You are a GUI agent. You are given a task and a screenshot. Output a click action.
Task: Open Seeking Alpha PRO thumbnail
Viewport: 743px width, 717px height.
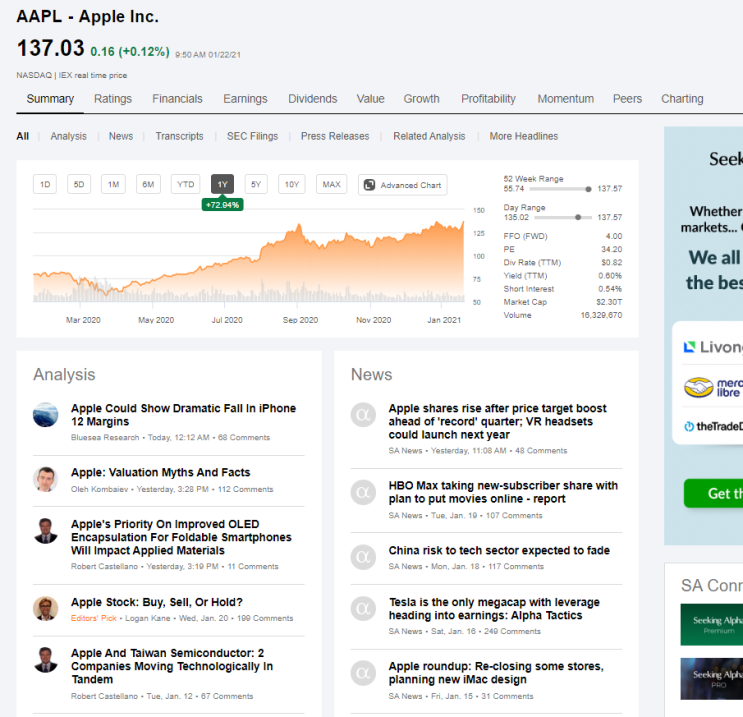(x=712, y=679)
